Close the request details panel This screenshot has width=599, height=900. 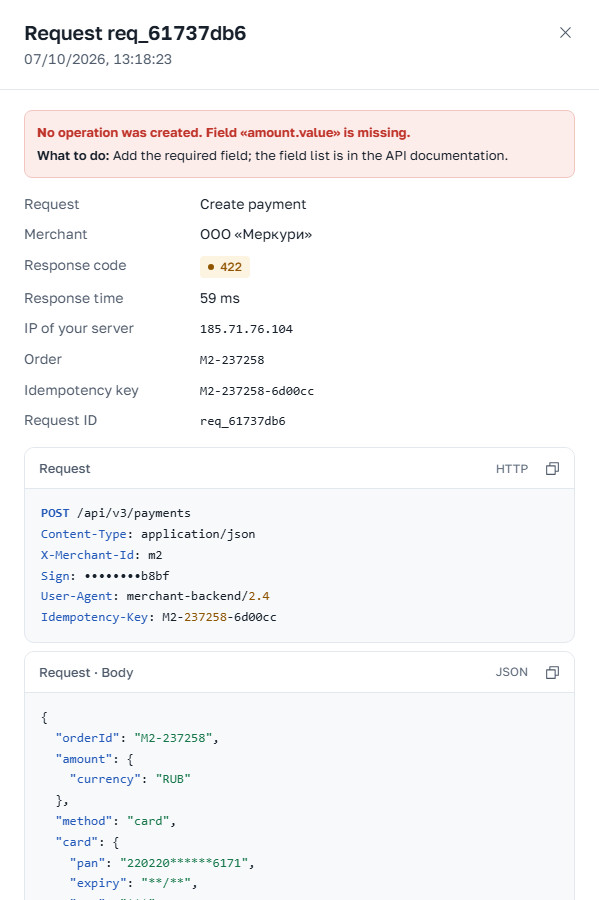coord(565,33)
